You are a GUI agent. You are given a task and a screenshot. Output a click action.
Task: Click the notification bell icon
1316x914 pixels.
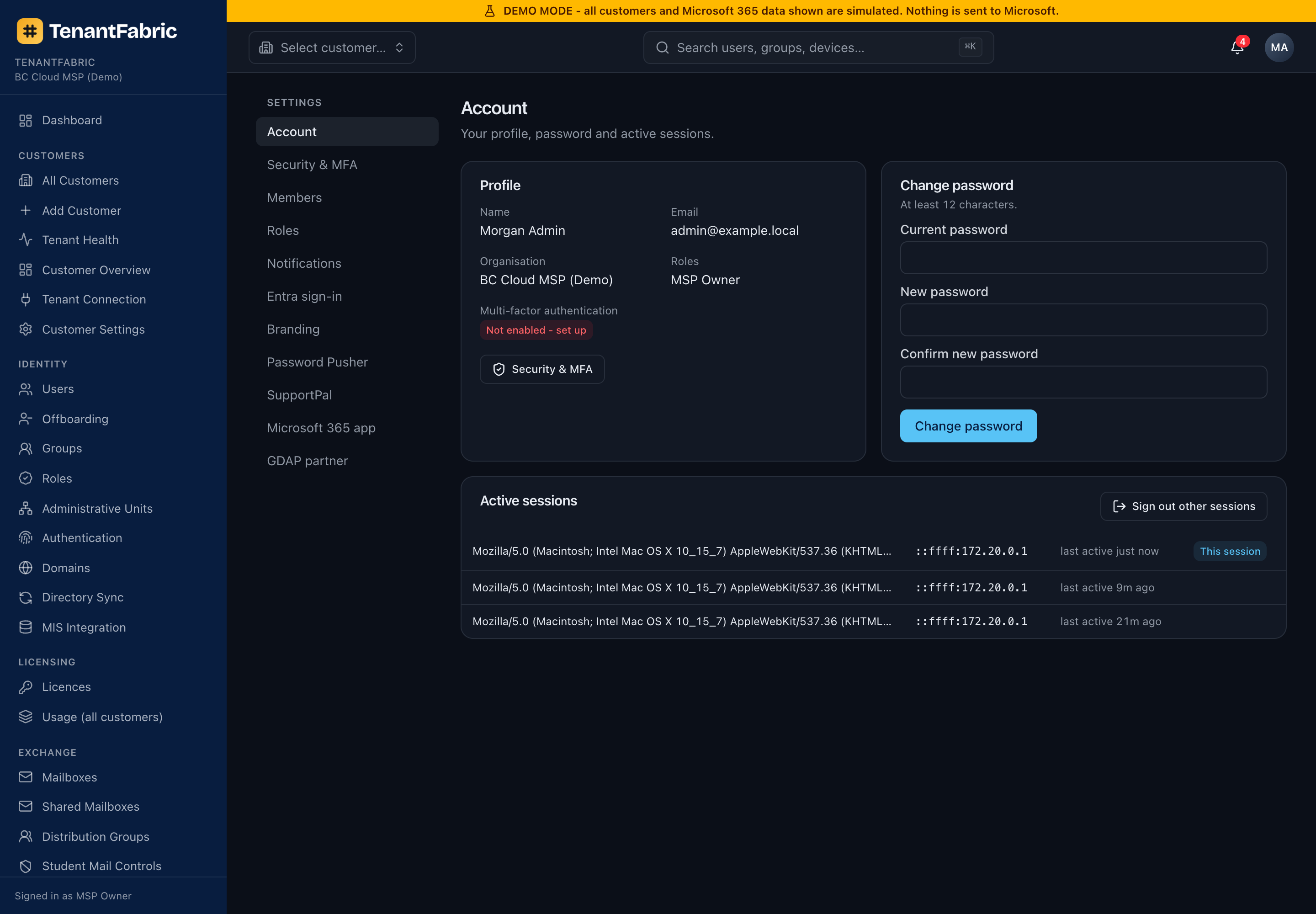(x=1236, y=48)
